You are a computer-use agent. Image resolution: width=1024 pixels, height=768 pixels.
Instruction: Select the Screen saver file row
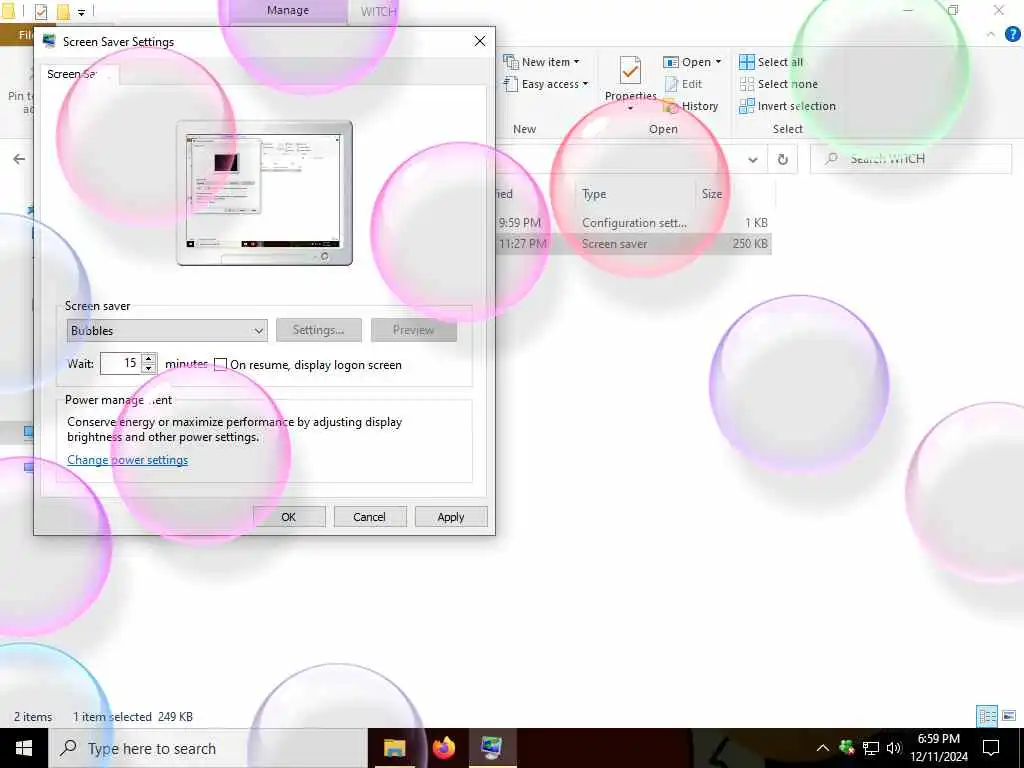pyautogui.click(x=633, y=244)
